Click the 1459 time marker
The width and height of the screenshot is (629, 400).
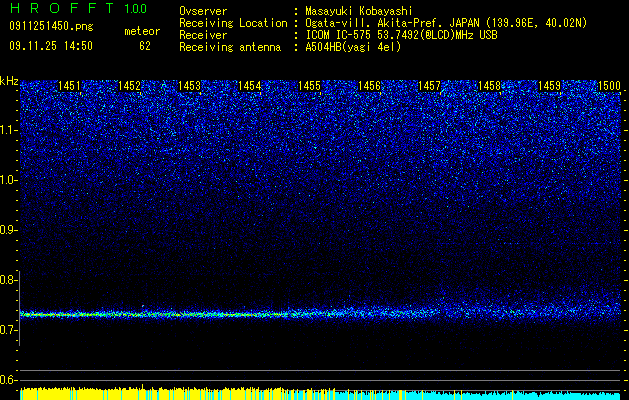(x=549, y=86)
